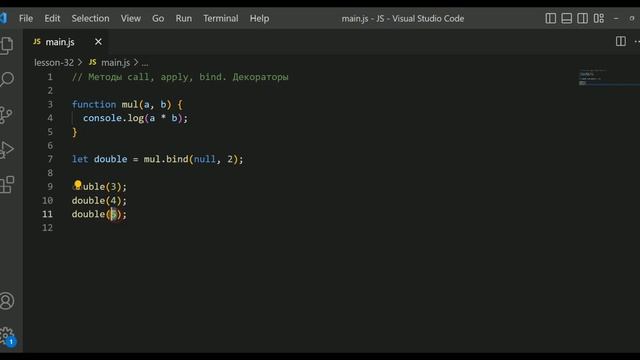This screenshot has width=640, height=360.
Task: Click line number 11 in gutter
Action: [47, 214]
